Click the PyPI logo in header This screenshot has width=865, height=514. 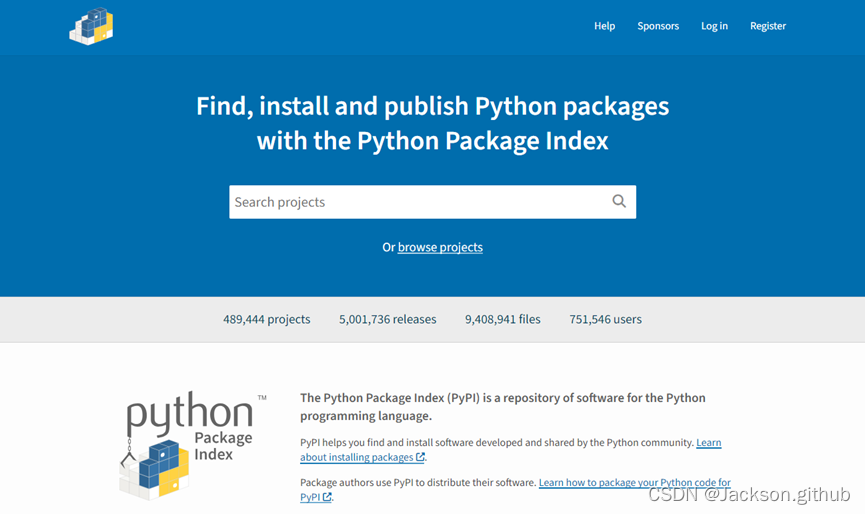coord(91,26)
